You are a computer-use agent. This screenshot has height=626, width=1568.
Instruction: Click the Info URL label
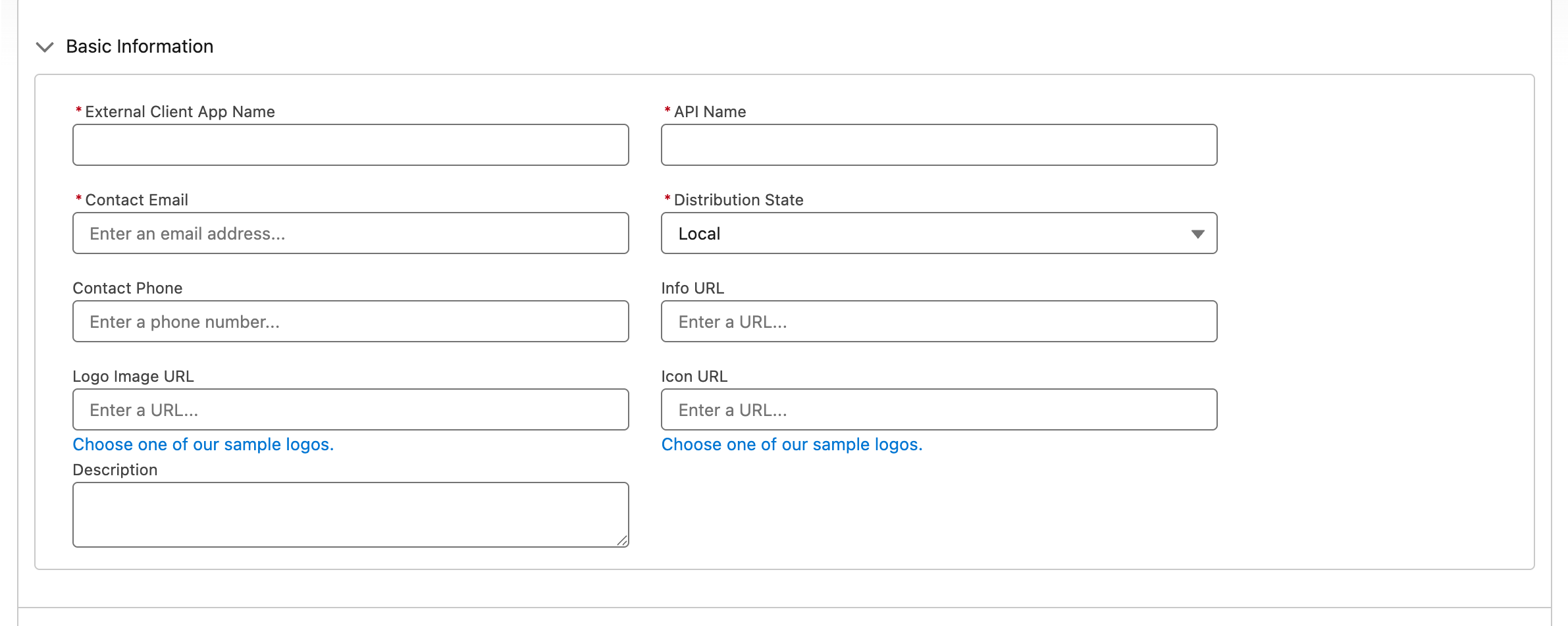(x=693, y=288)
